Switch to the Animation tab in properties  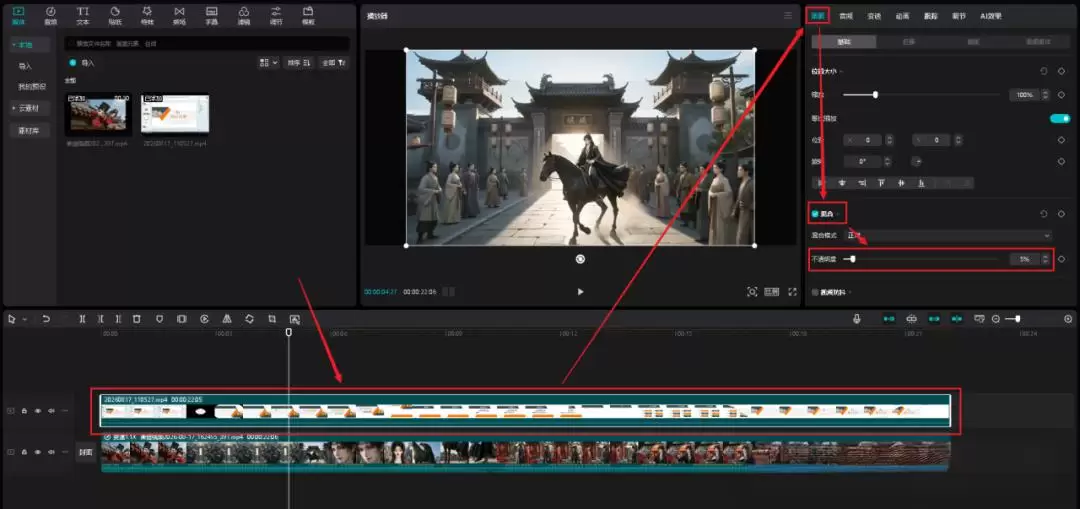click(902, 16)
